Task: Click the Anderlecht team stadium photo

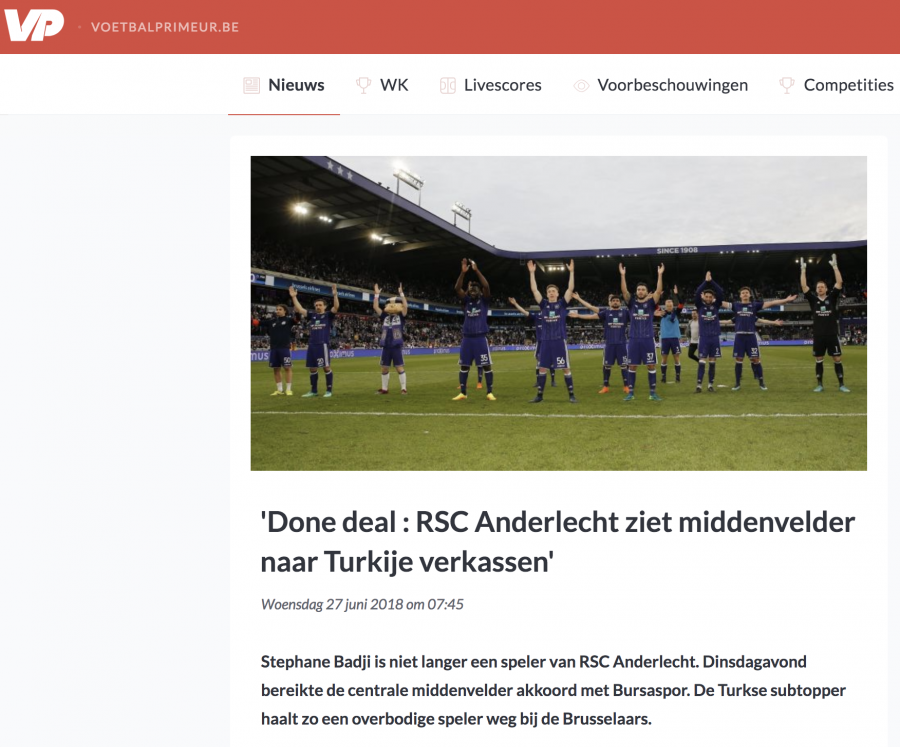Action: 558,313
